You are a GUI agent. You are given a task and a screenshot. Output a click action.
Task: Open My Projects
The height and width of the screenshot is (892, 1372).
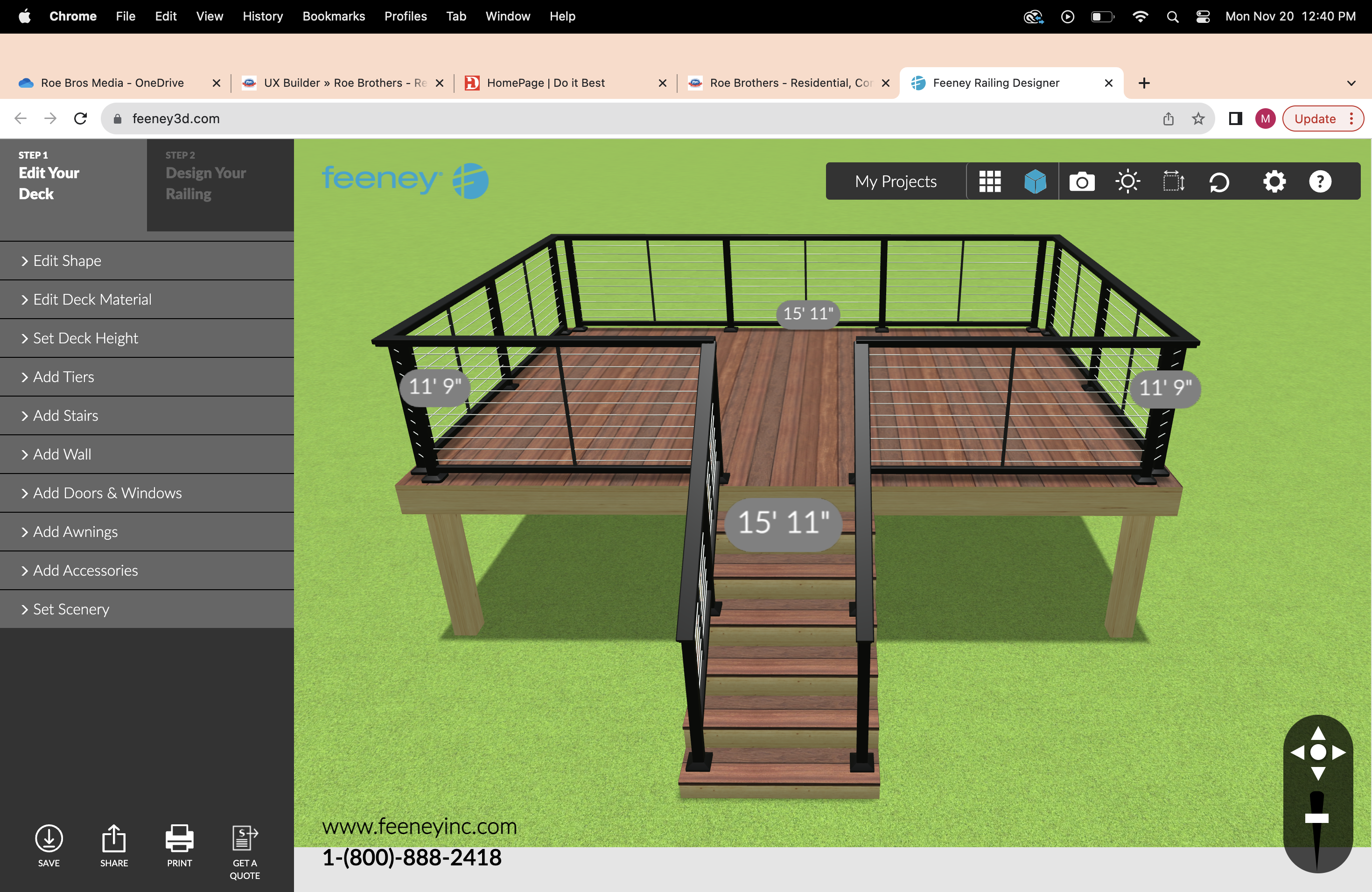896,181
